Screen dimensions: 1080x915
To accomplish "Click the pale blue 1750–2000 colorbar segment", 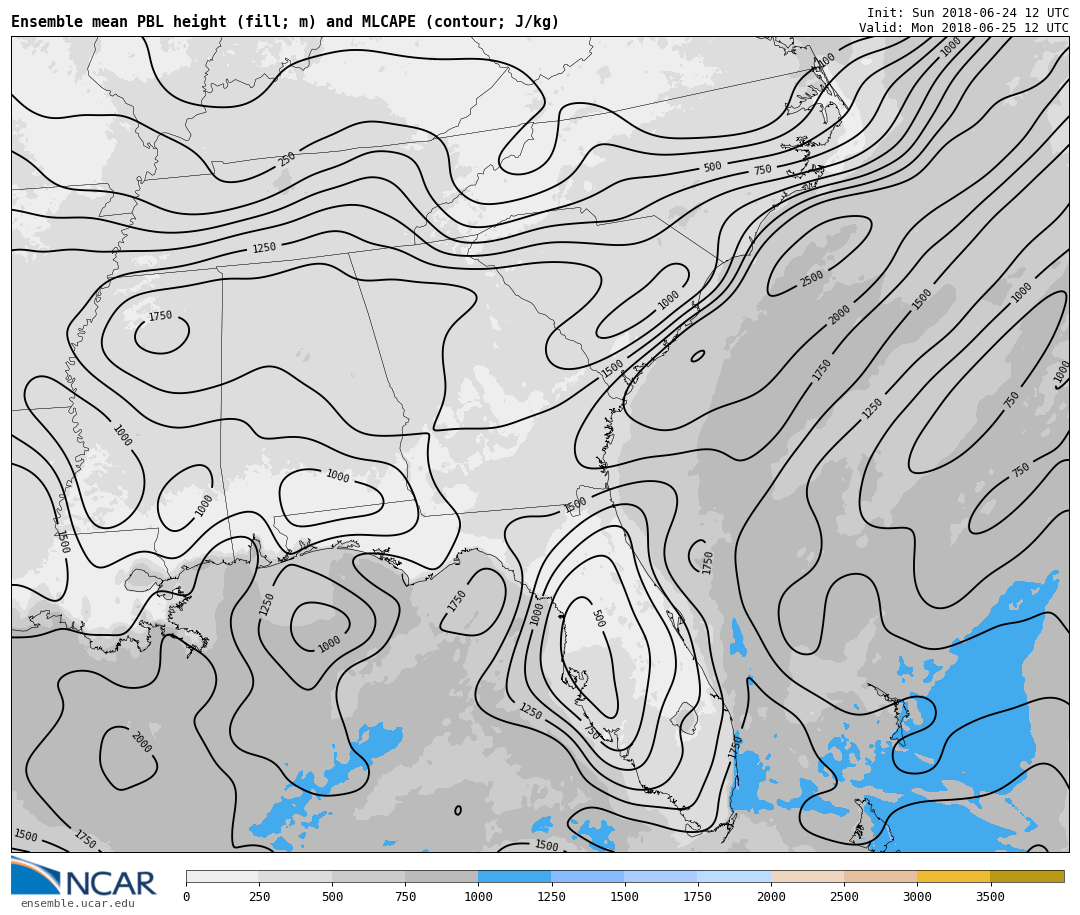I will pyautogui.click(x=734, y=876).
